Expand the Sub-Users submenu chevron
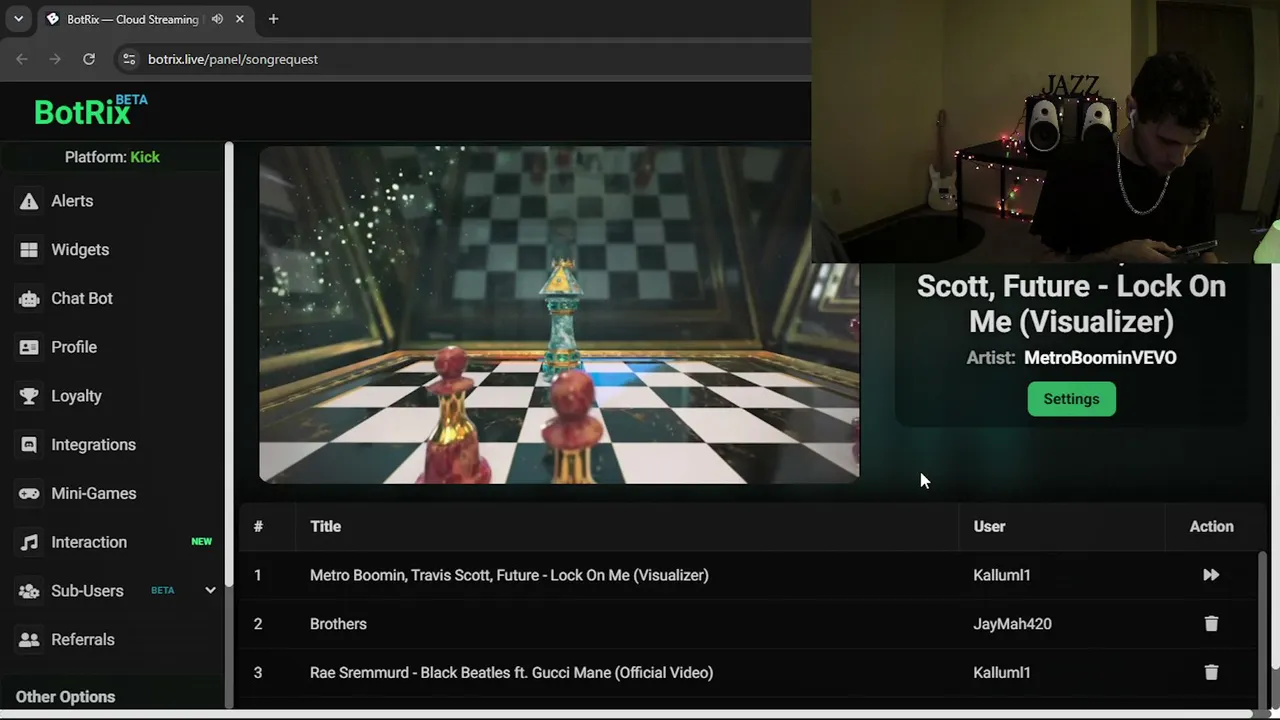The width and height of the screenshot is (1280, 720). [210, 591]
